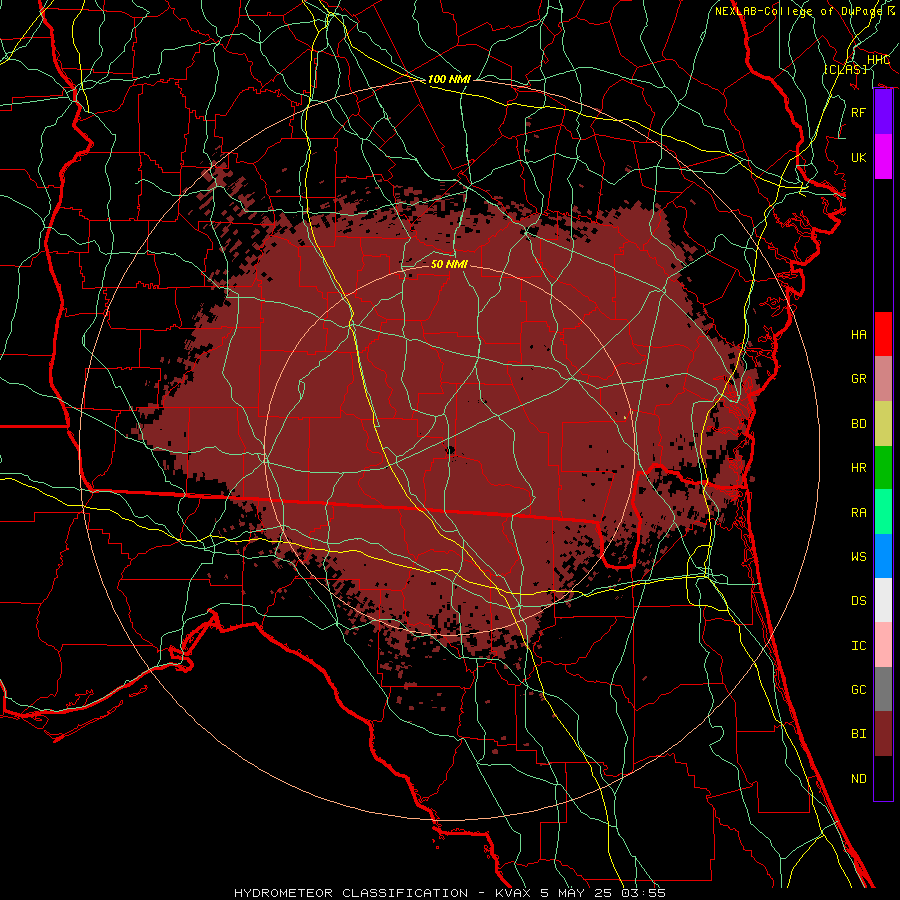Click the UK magenta legend color
Screen dimensions: 900x900
(883, 157)
